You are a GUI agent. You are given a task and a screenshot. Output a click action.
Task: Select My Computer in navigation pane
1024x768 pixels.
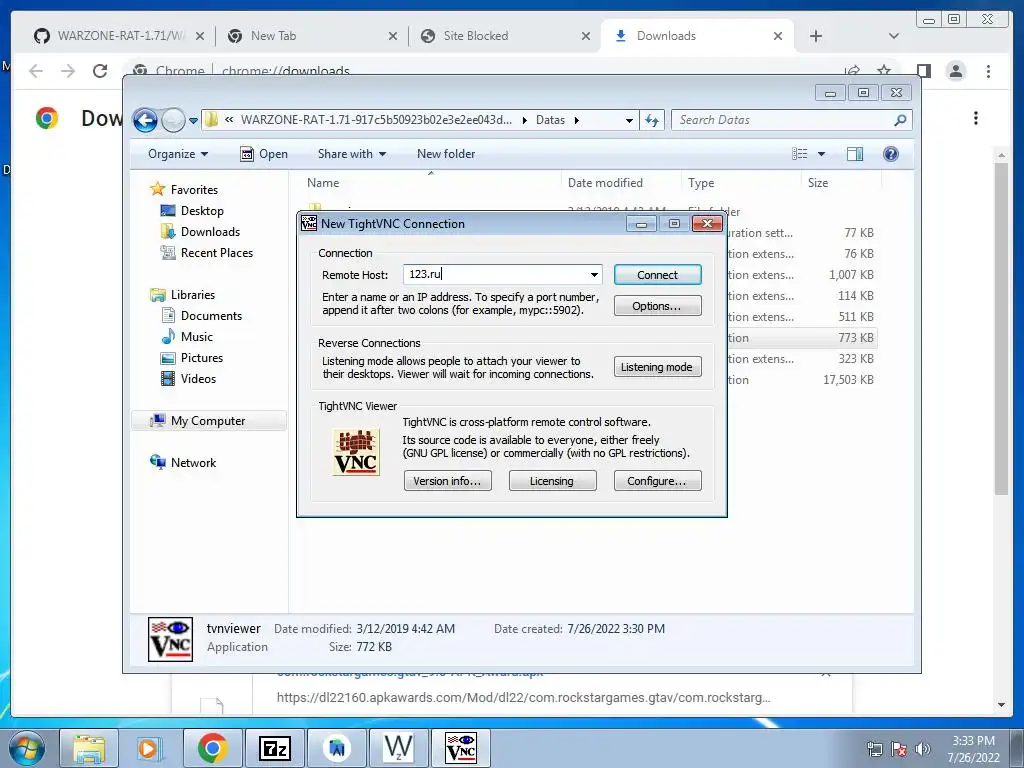(x=208, y=421)
